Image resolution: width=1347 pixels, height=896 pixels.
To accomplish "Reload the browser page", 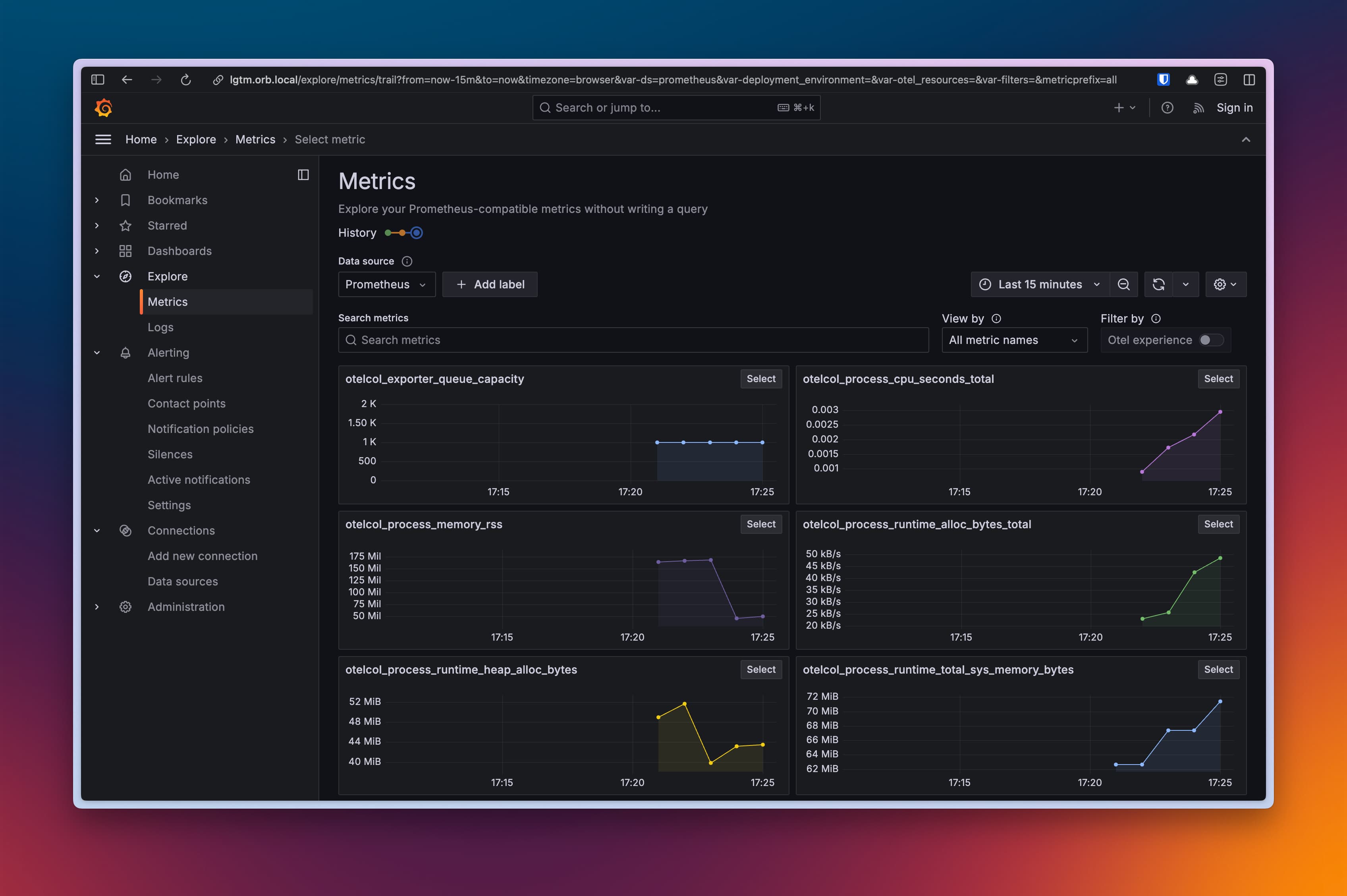I will (186, 80).
